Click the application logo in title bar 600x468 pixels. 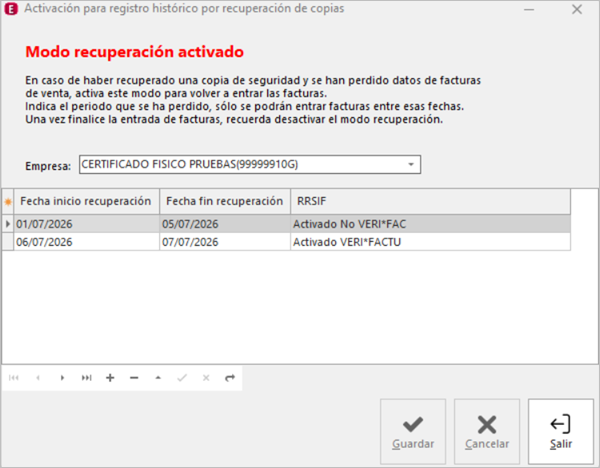click(11, 9)
